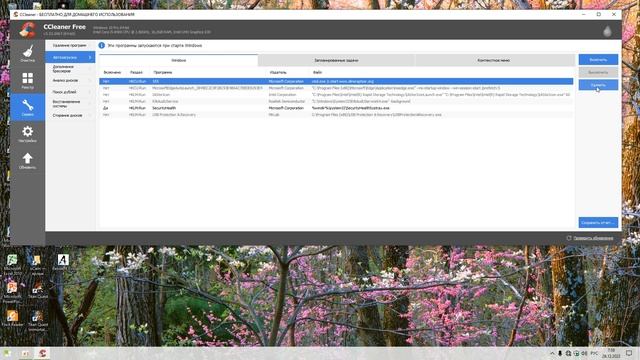Expand the Startup item arrow

click(x=90, y=58)
